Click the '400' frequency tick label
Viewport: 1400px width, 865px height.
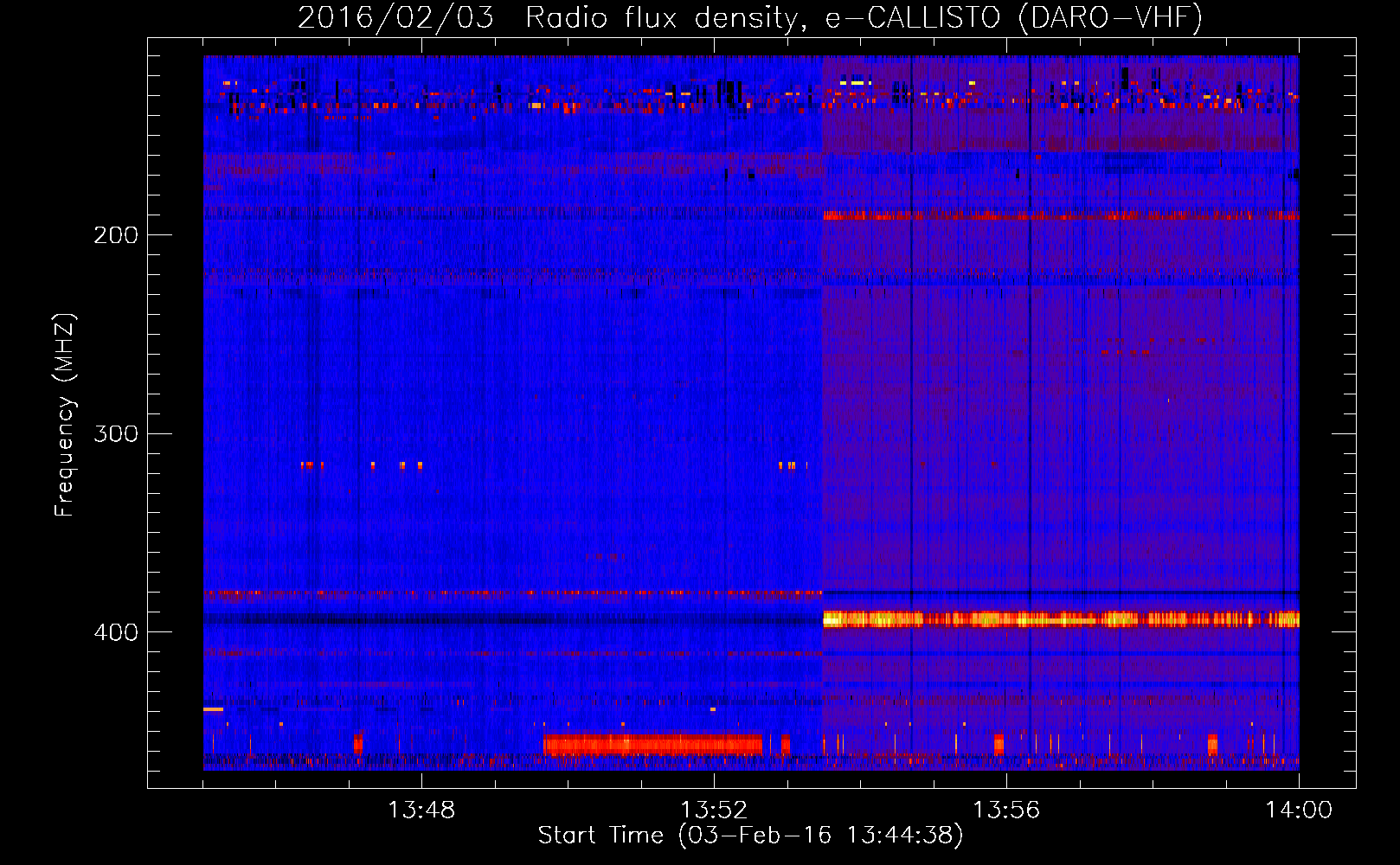click(116, 632)
